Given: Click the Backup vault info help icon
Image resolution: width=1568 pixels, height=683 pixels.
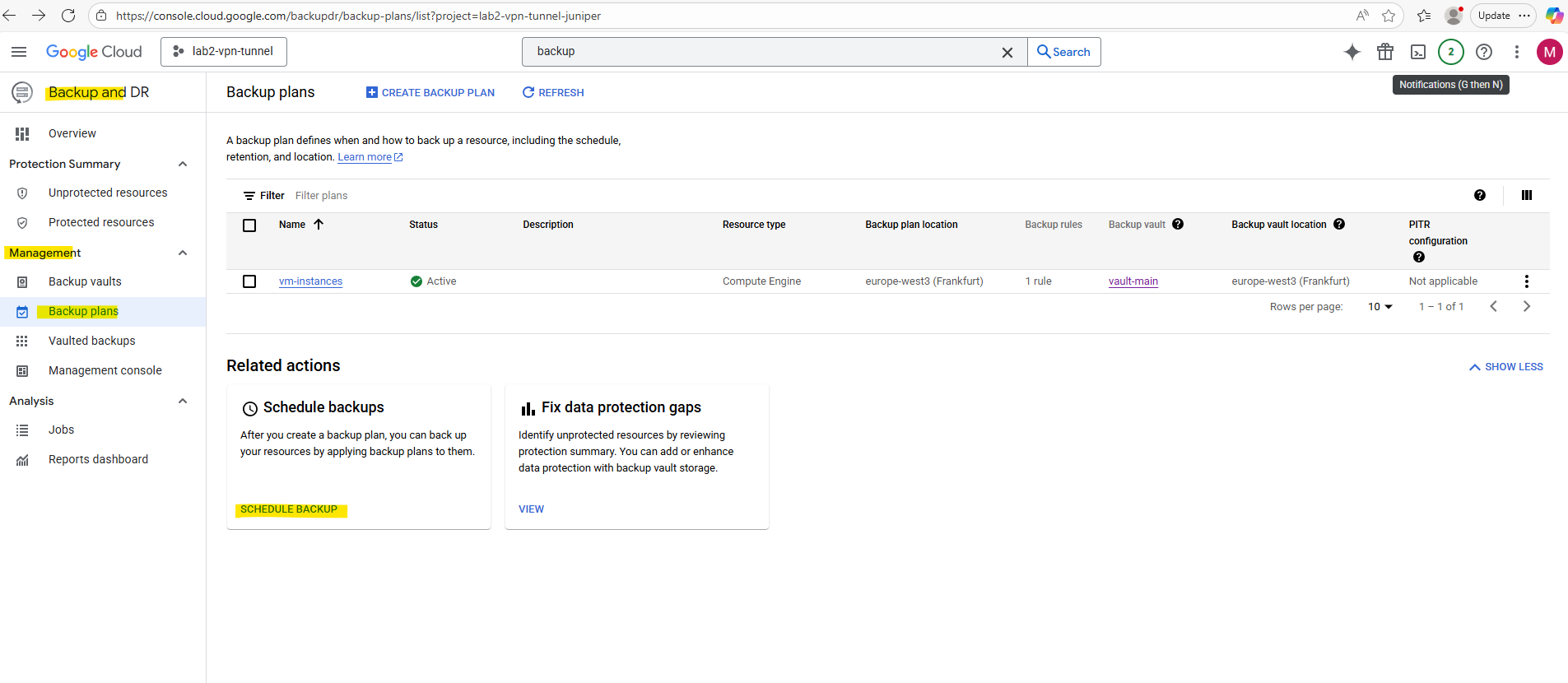Looking at the screenshot, I should click(1178, 224).
